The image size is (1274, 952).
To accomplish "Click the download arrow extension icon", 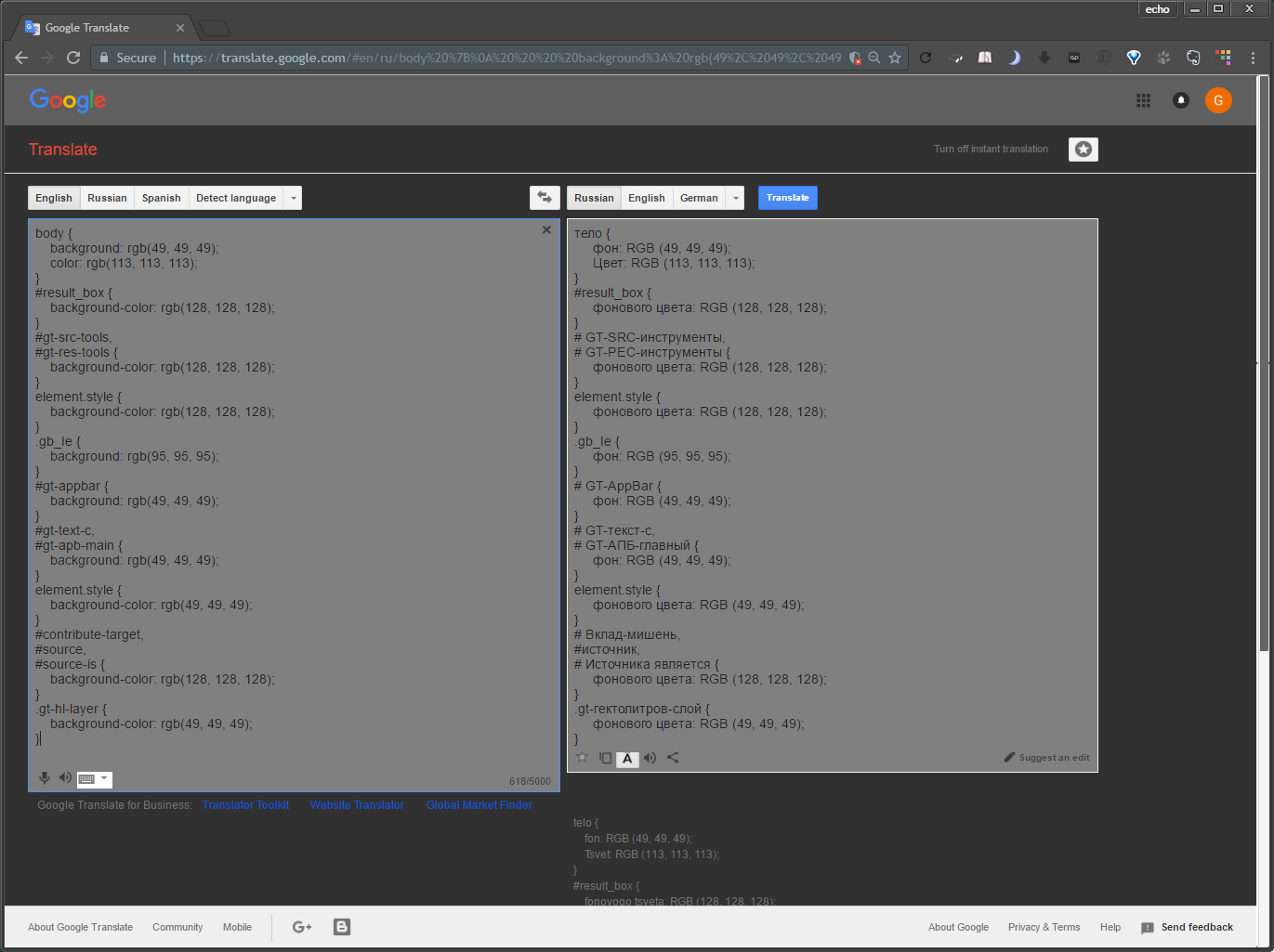I will pos(1044,58).
